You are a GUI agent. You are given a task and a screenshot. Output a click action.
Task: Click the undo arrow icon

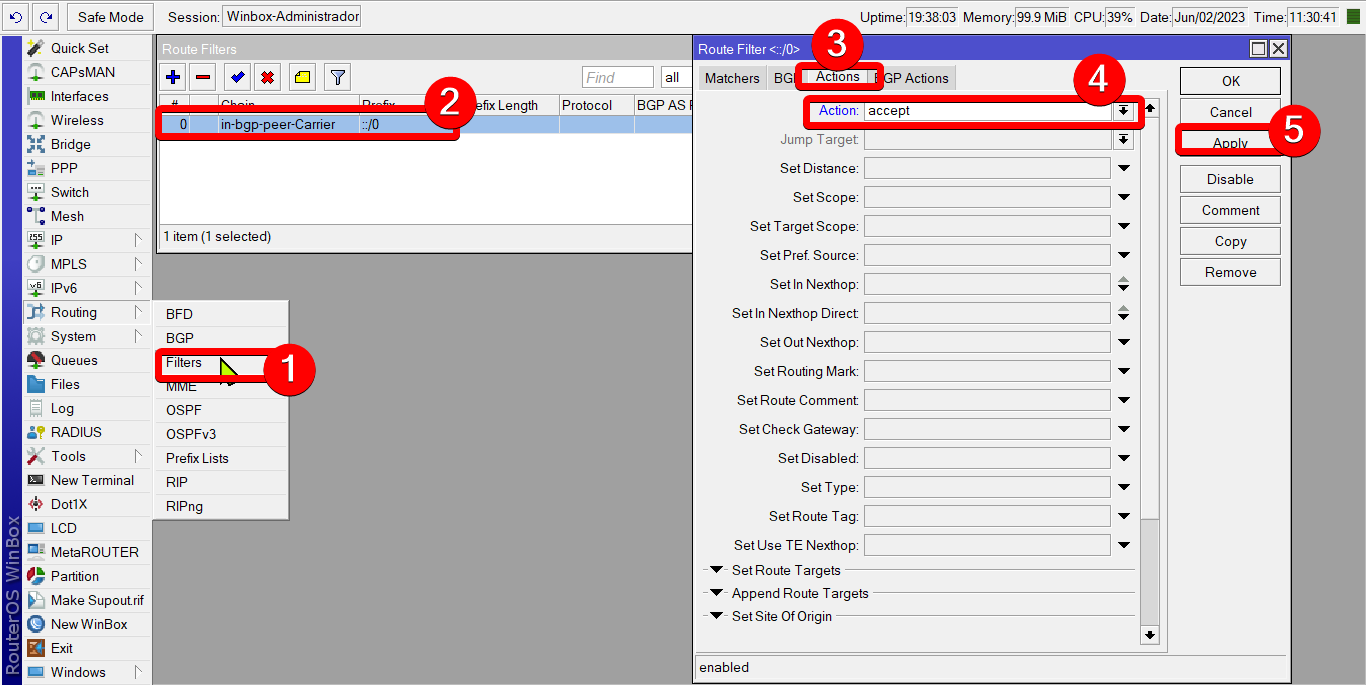15,17
